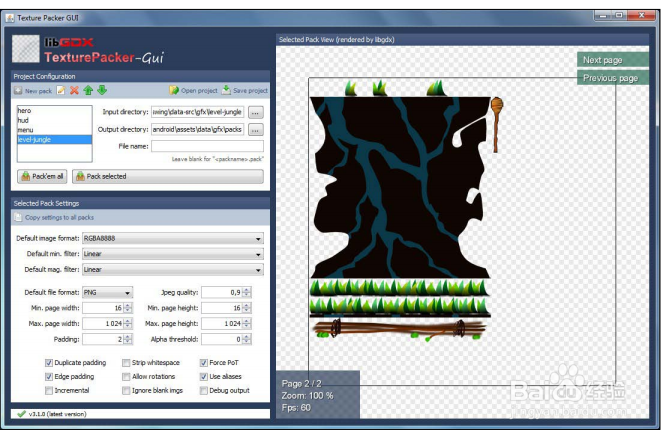The width and height of the screenshot is (665, 435).
Task: Click the Padding spinner
Action: (107, 340)
